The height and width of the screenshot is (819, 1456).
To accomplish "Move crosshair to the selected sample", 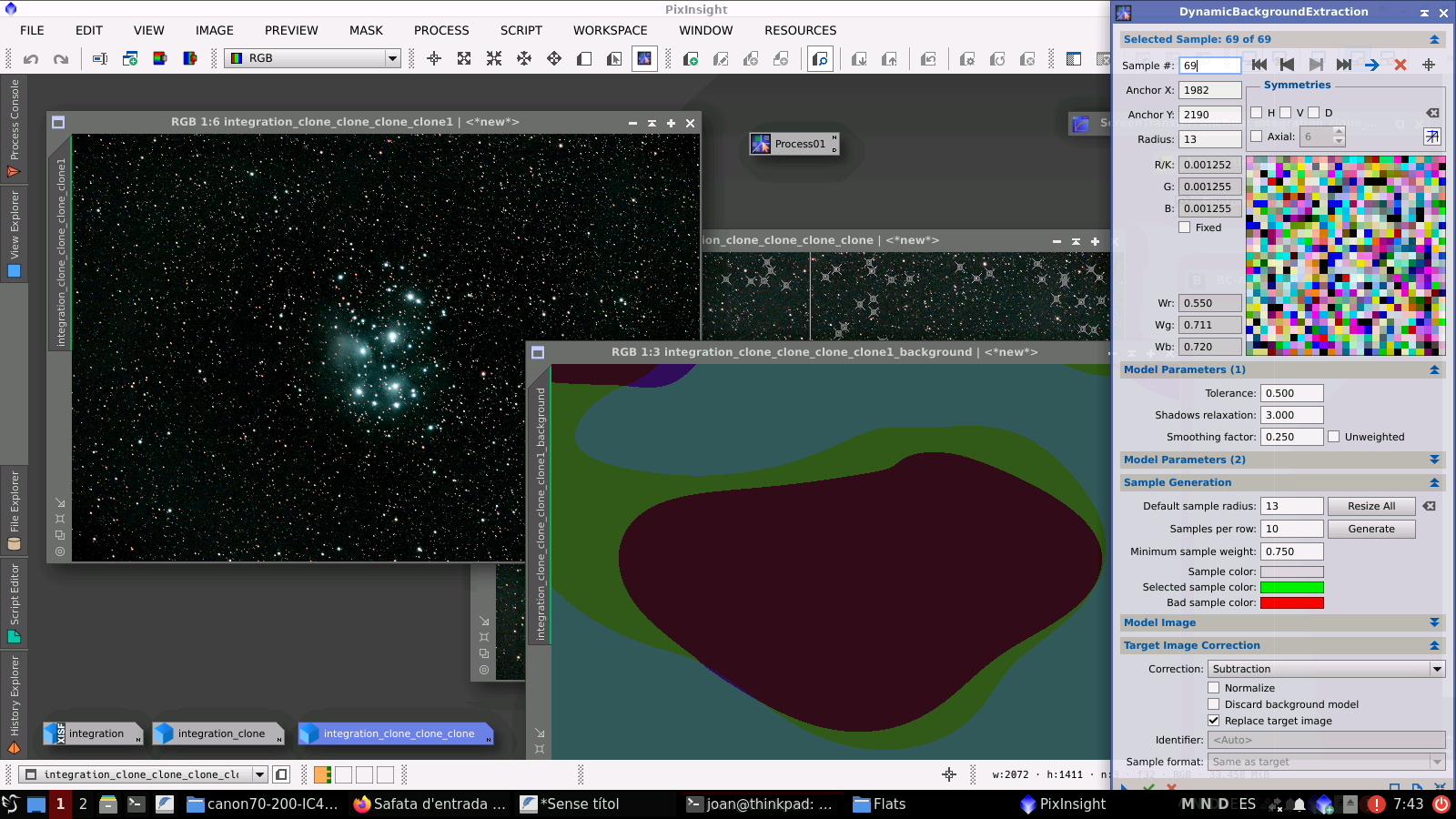I will coord(1428,65).
